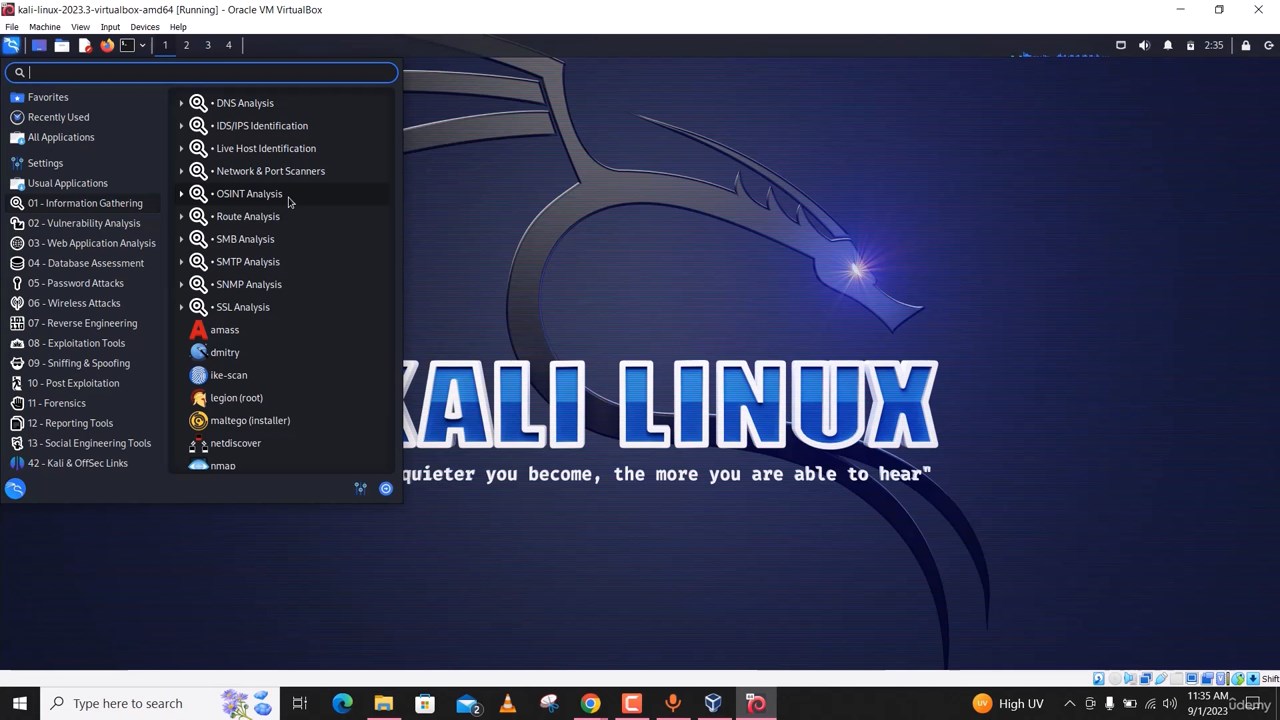Select 13 - Social Engineering Tools category
The image size is (1280, 720).
[85, 443]
